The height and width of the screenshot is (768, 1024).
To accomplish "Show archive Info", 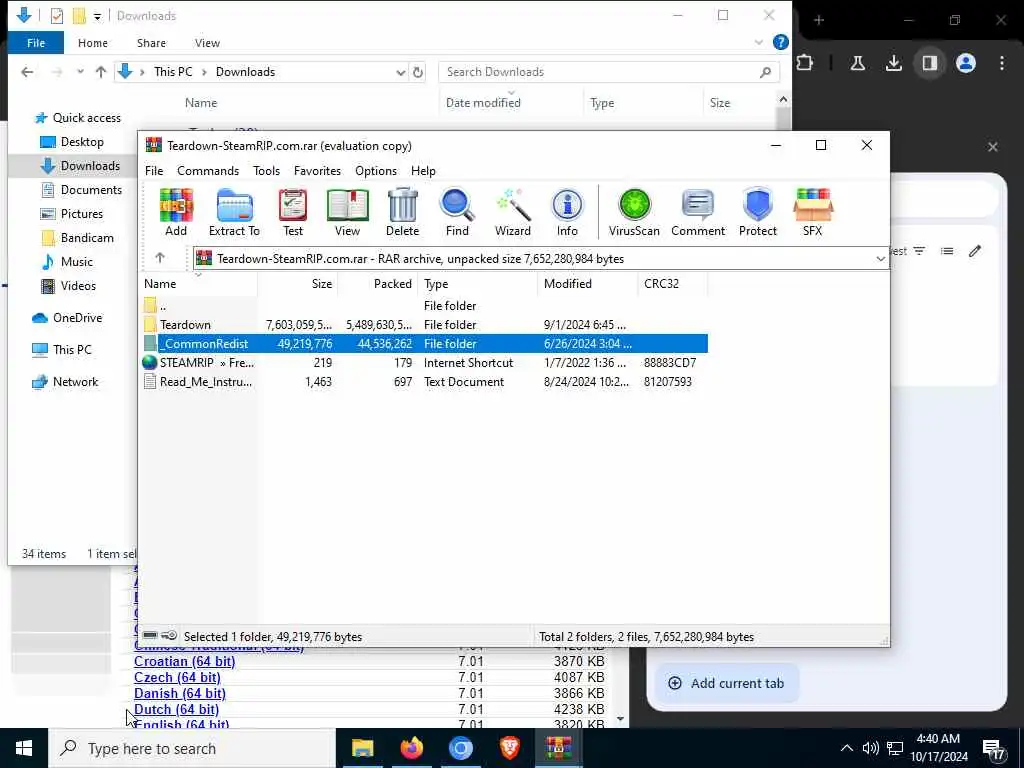I will pyautogui.click(x=567, y=212).
